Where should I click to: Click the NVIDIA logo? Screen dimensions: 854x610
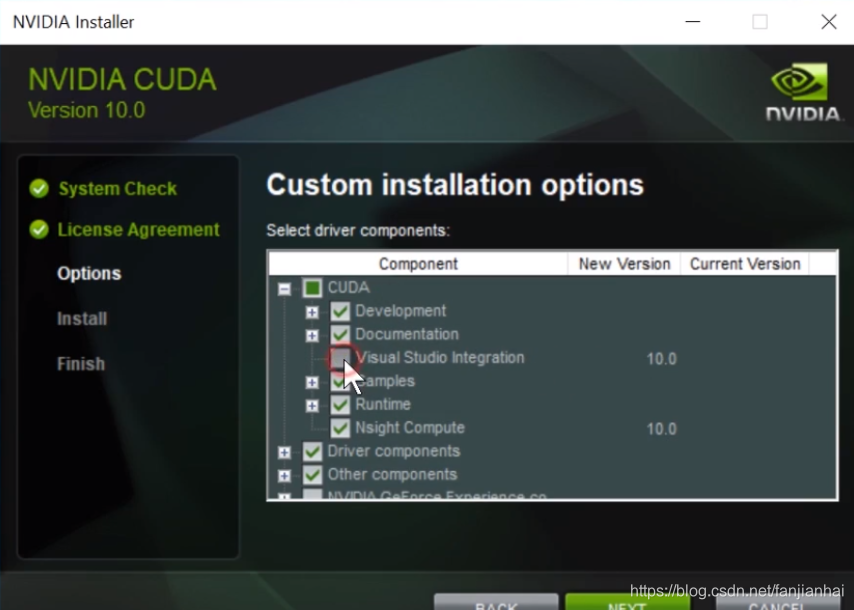pyautogui.click(x=802, y=92)
